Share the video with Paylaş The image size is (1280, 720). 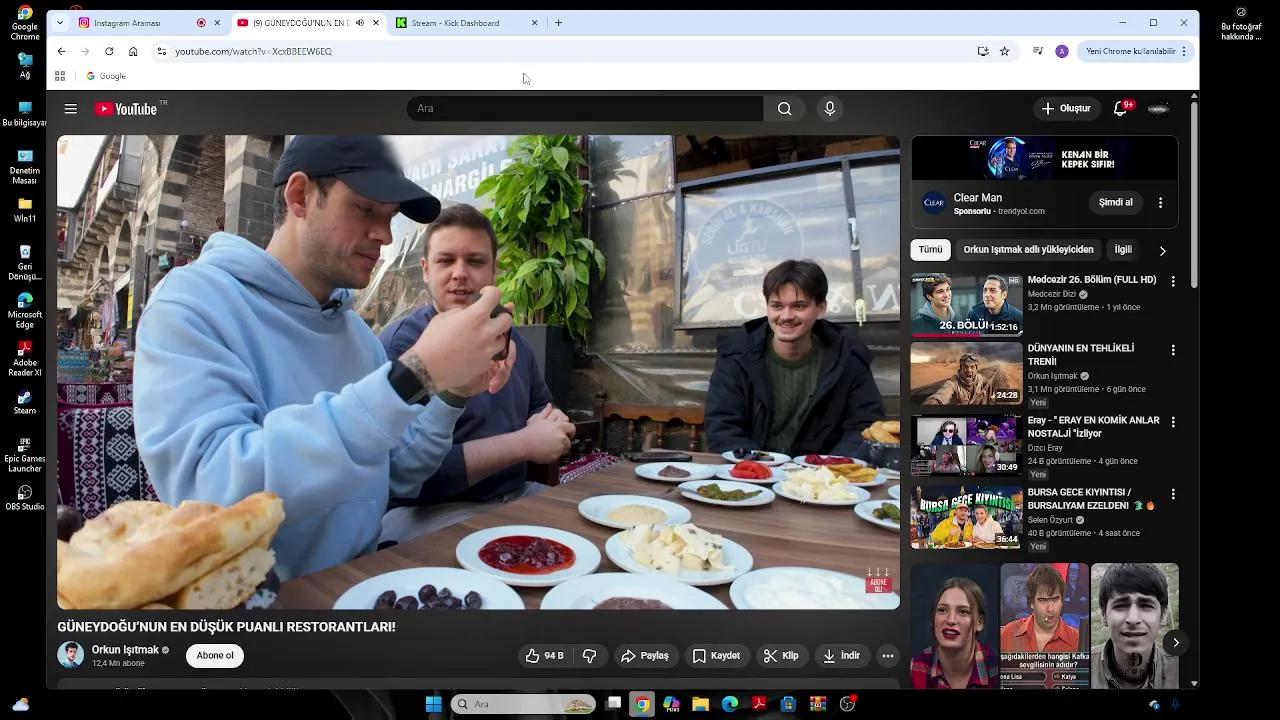pos(644,656)
